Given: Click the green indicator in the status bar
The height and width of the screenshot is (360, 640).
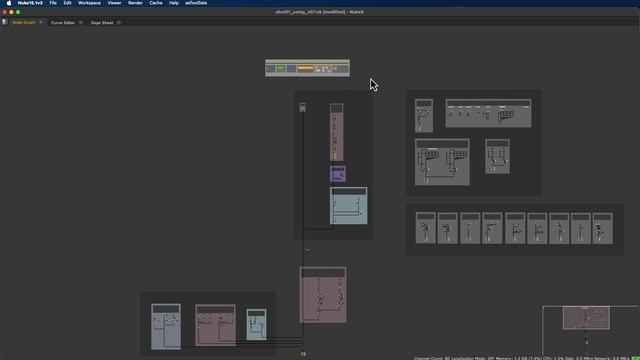Looking at the screenshot, I should click(635, 358).
